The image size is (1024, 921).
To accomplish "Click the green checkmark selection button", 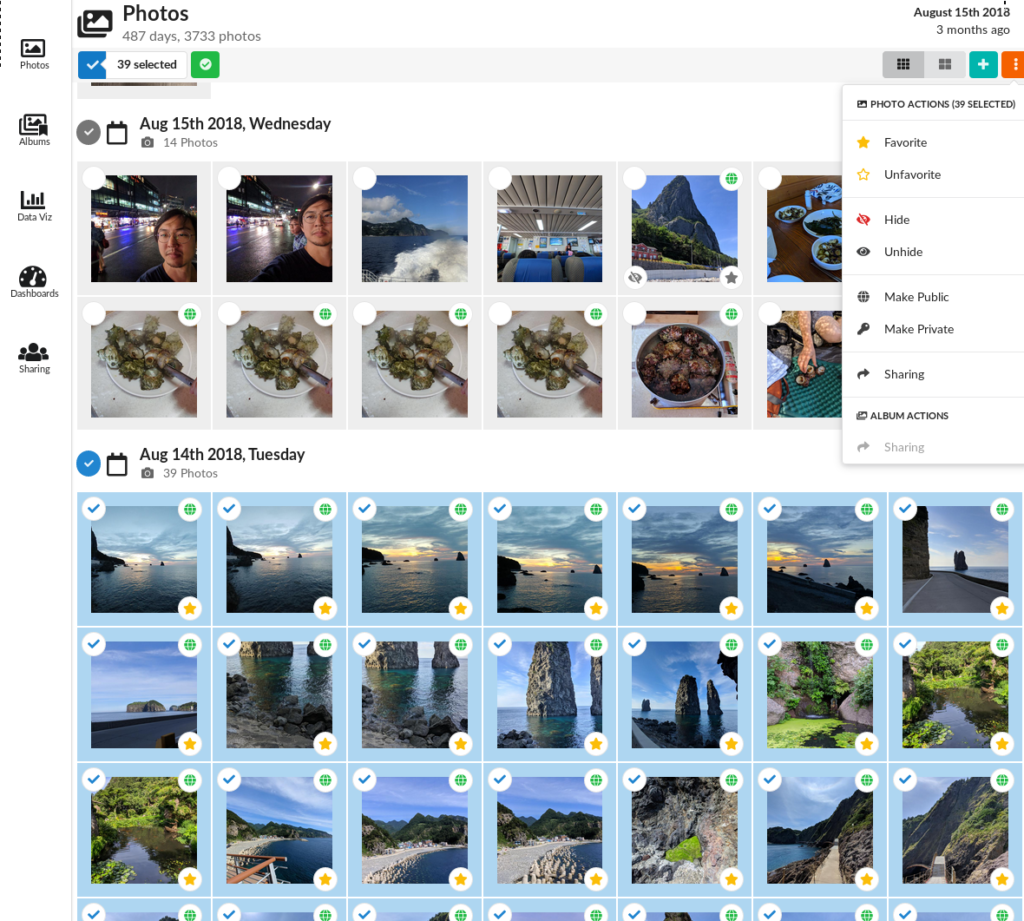I will [x=205, y=65].
